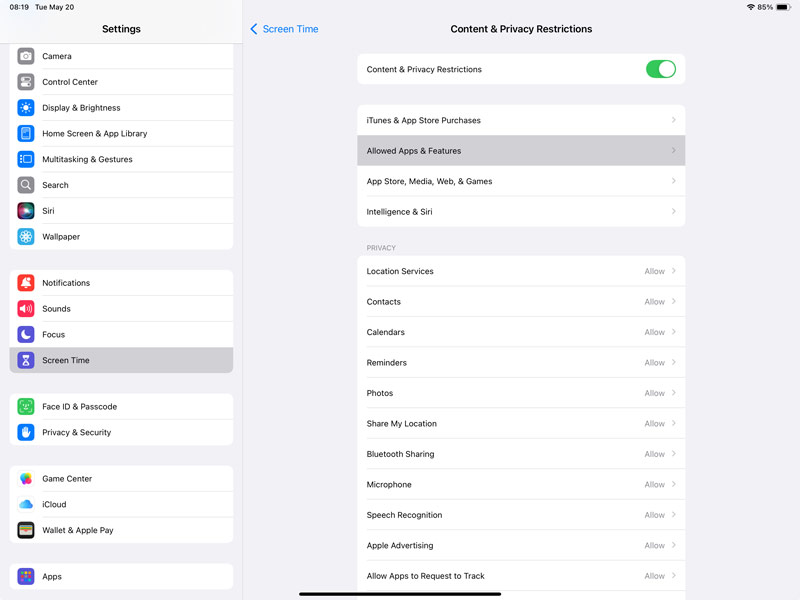Tap the iCloud cloud icon
The width and height of the screenshot is (800, 600).
coord(26,504)
